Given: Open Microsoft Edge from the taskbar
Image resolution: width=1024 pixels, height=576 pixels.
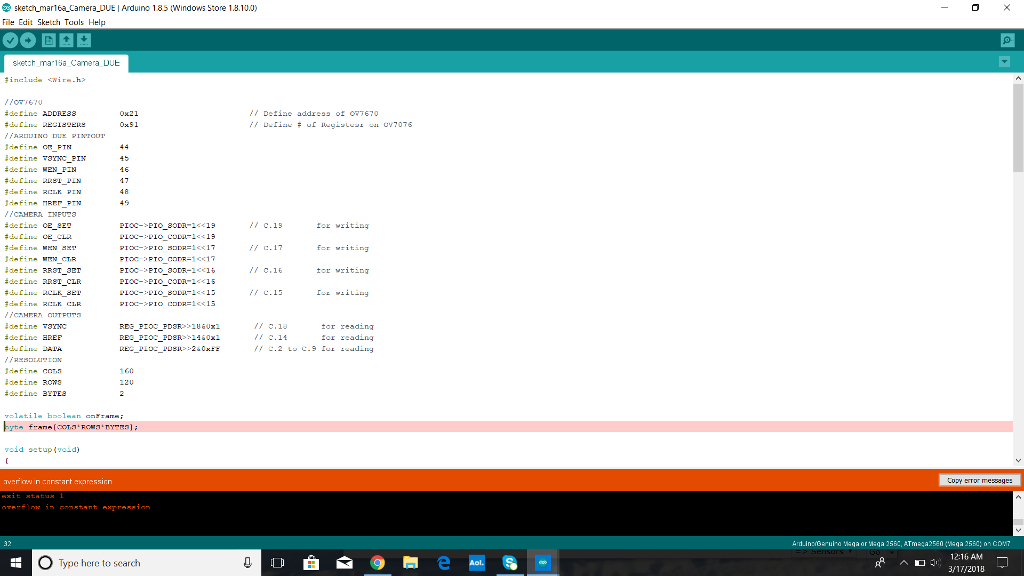Looking at the screenshot, I should [443, 562].
